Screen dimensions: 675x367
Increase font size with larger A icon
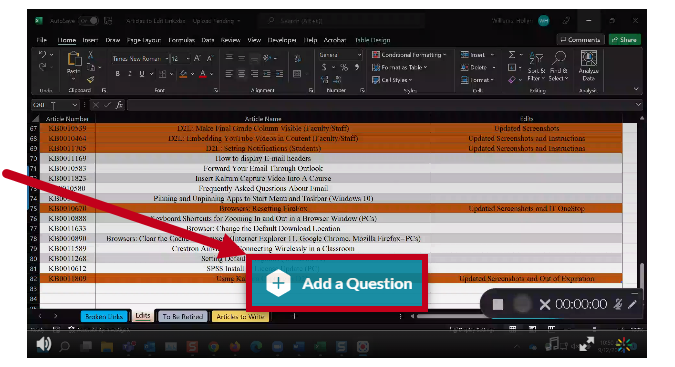[197, 58]
